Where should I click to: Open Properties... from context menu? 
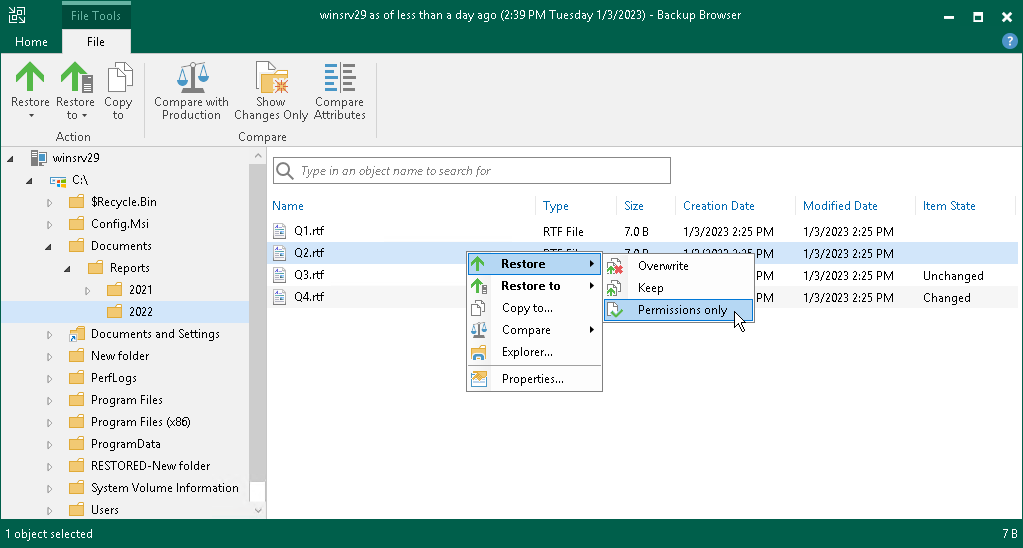[x=534, y=379]
